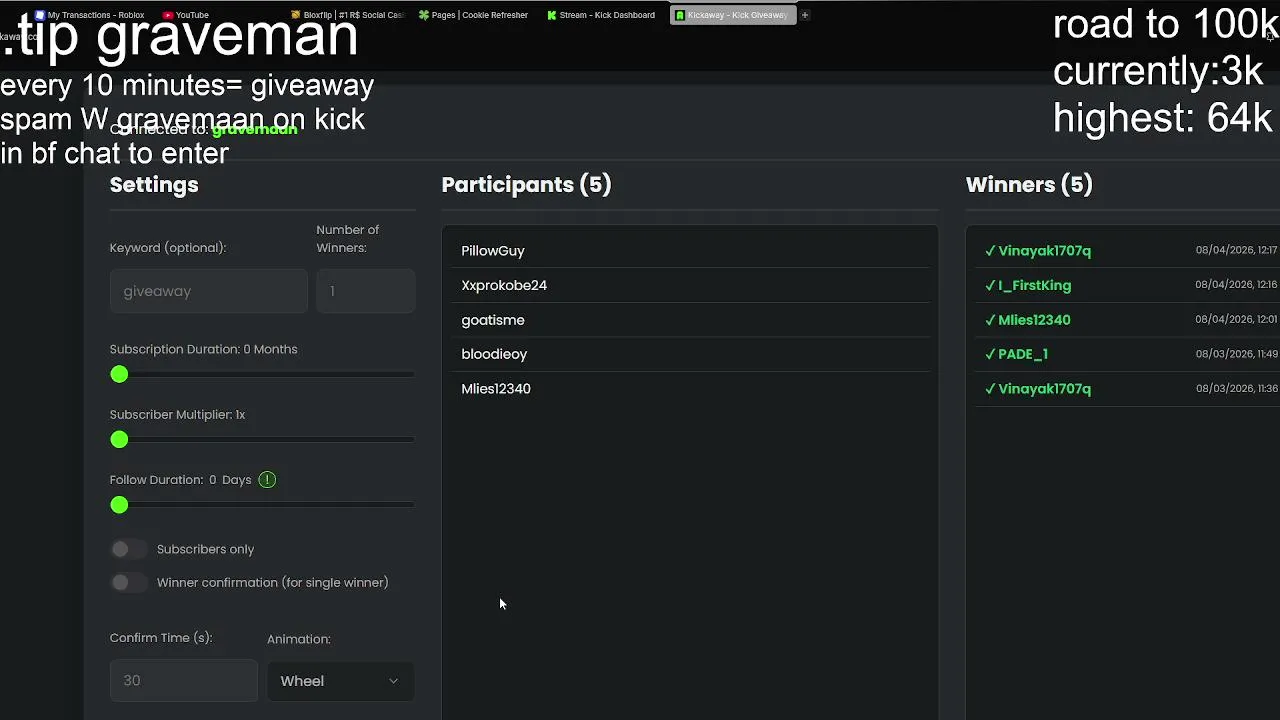Open the Stream - Kick Dashboard tab
The width and height of the screenshot is (1280, 720).
pos(602,15)
